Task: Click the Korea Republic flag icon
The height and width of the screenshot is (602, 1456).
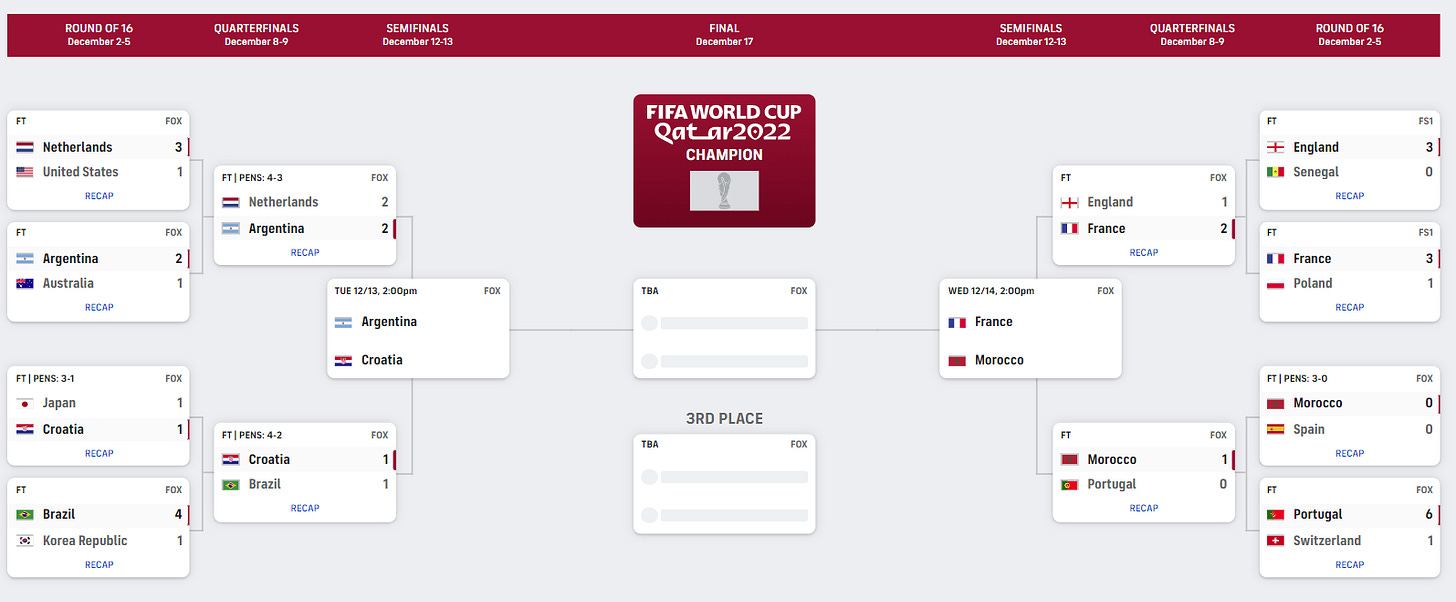Action: coord(25,540)
